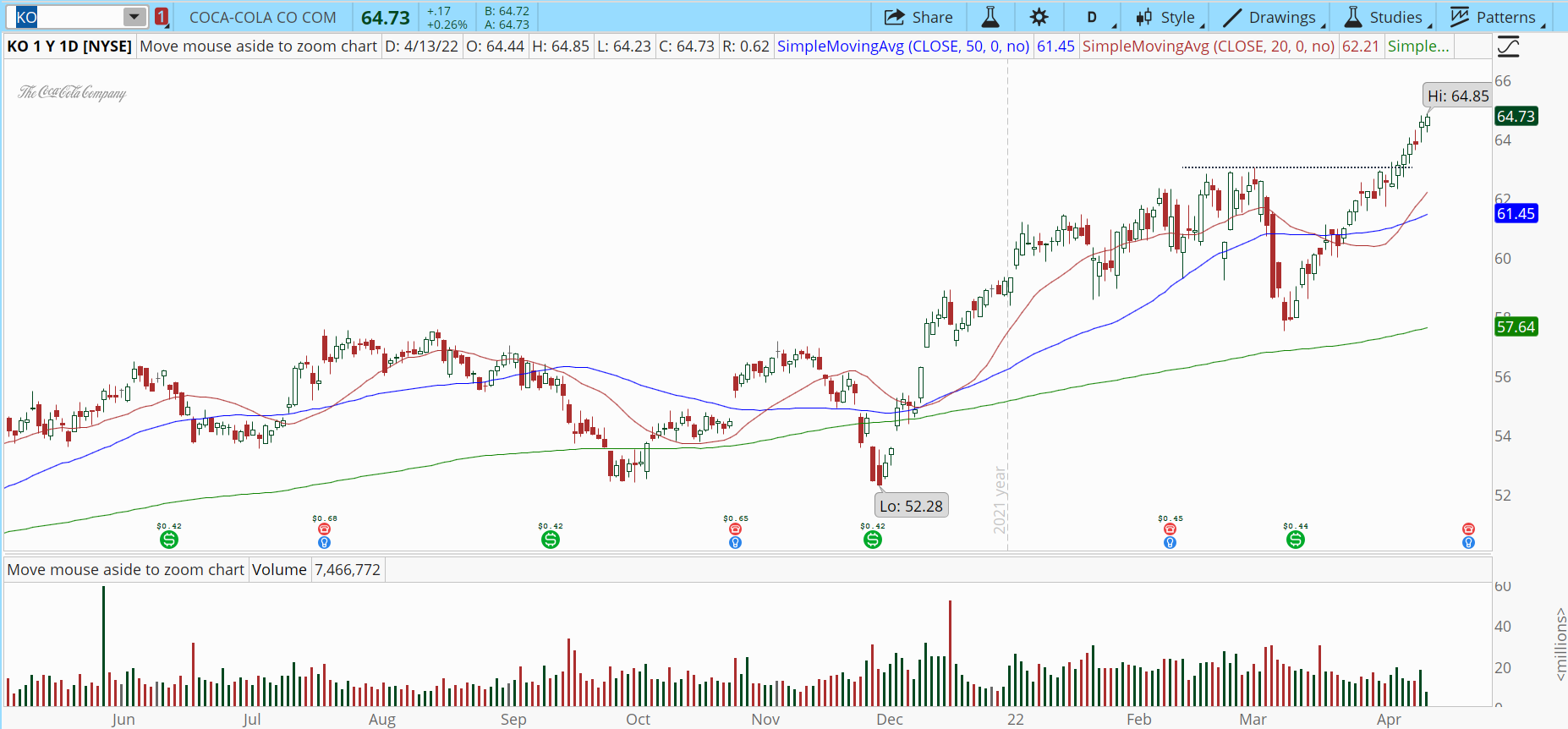Image resolution: width=1568 pixels, height=729 pixels.
Task: Click the blue lightbulb icon under $0.45 earnings
Action: point(1171,543)
